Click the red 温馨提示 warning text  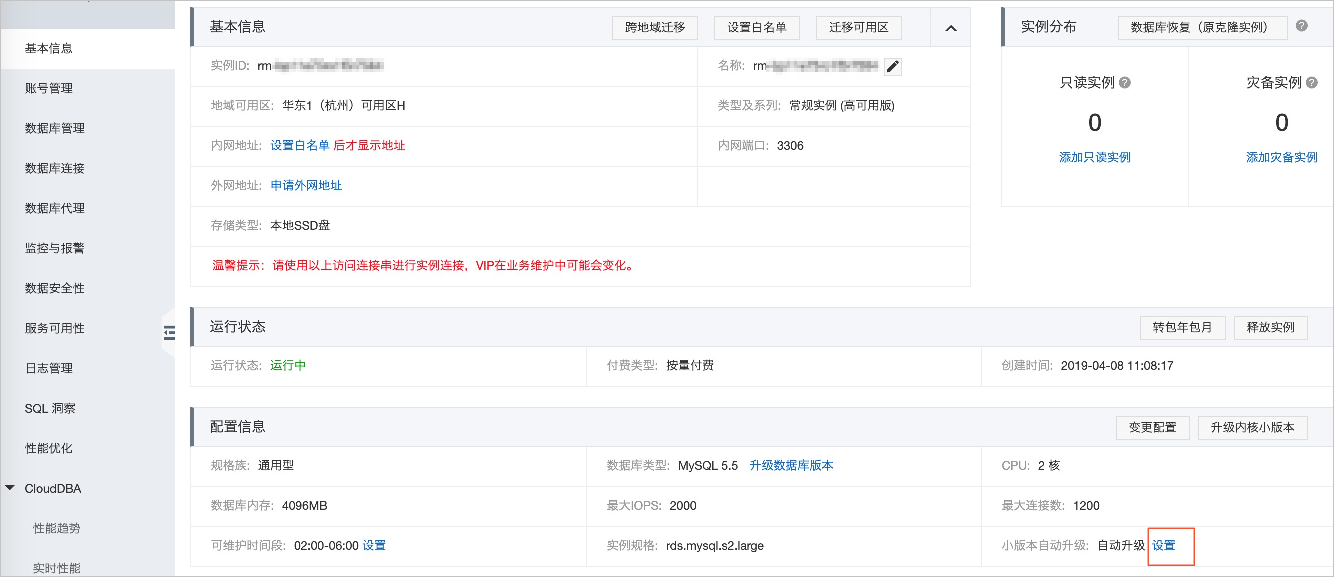(x=424, y=265)
